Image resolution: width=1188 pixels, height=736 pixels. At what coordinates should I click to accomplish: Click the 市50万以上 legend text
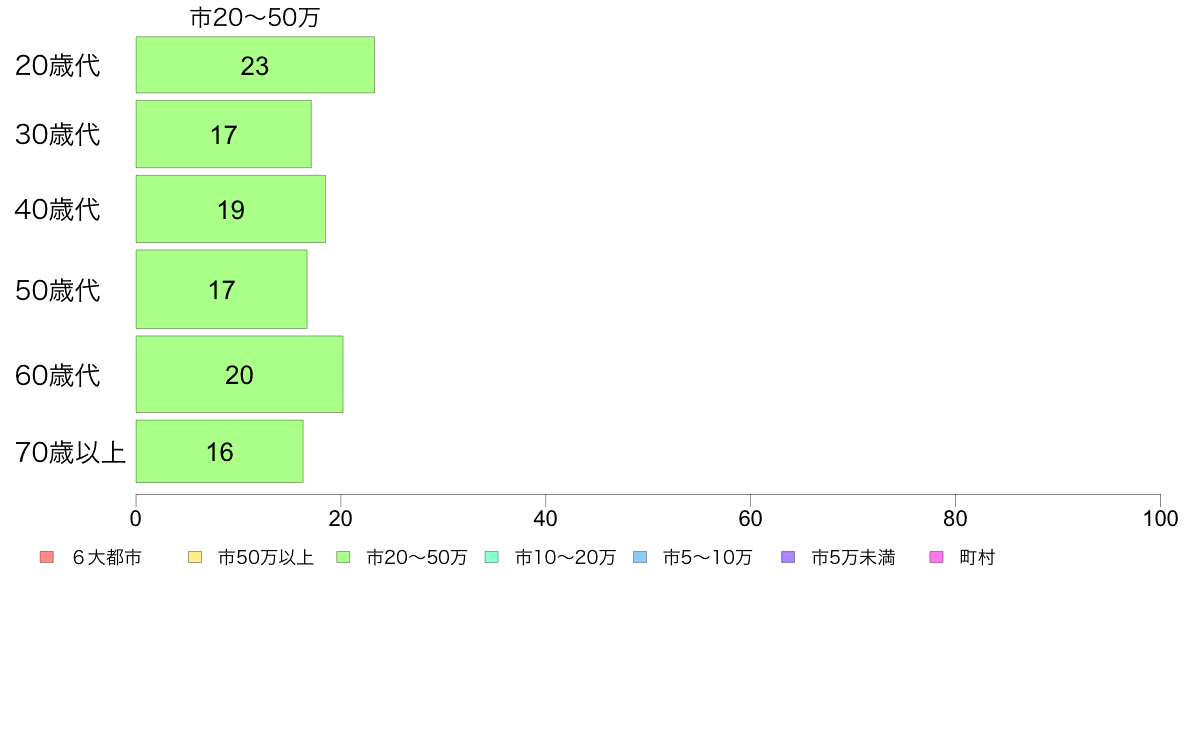point(266,558)
